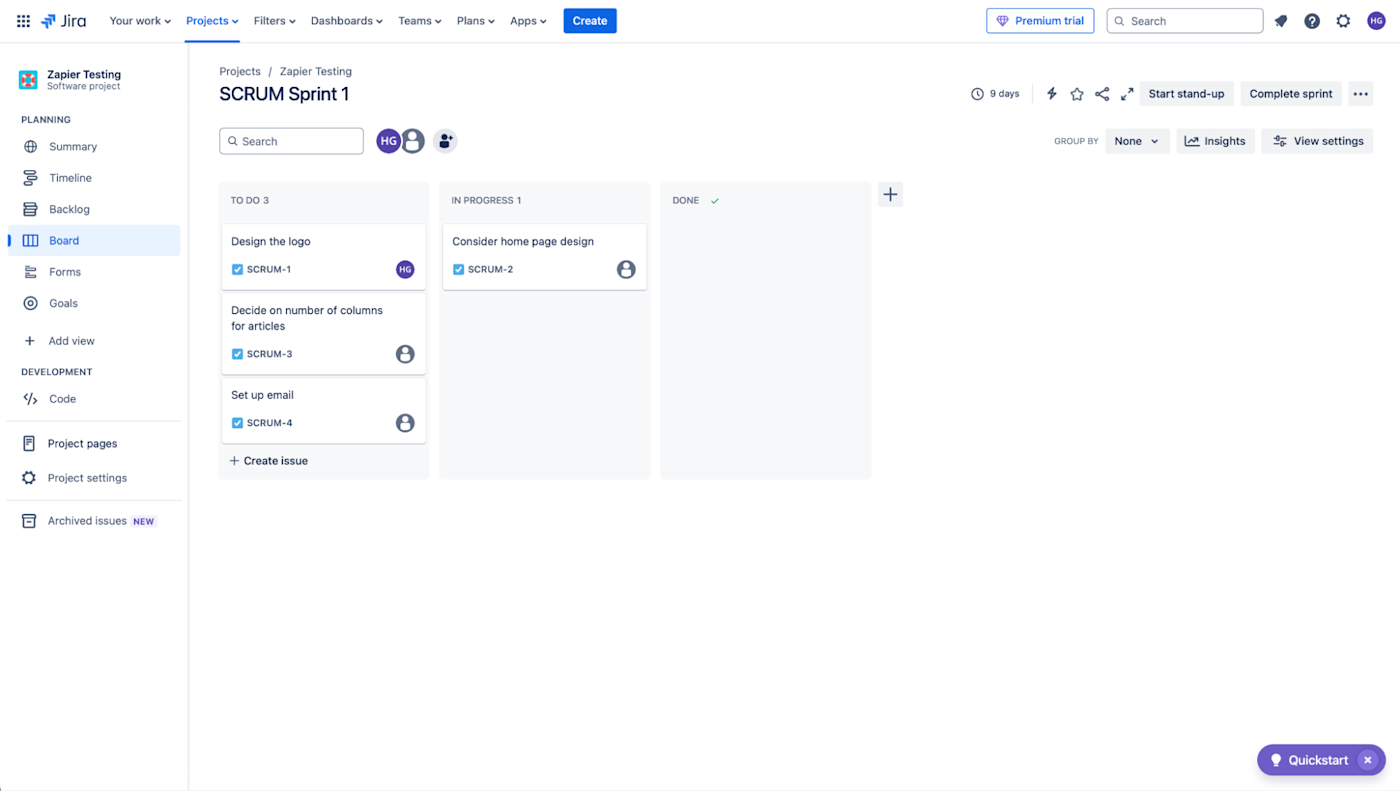Click the task type icon on SCRUM-4

(237, 423)
